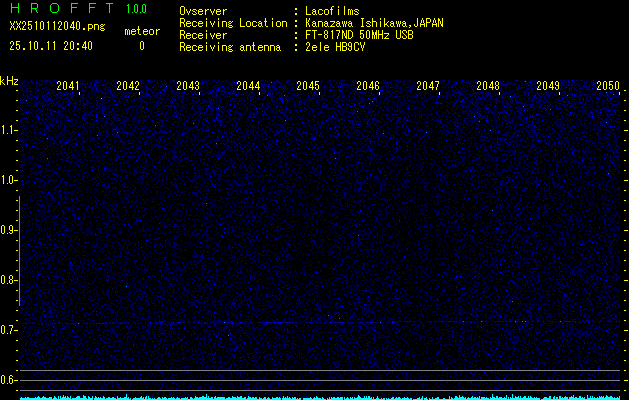Click the 2041 time marker
Viewport: 629px width, 400px height.
pyautogui.click(x=68, y=86)
